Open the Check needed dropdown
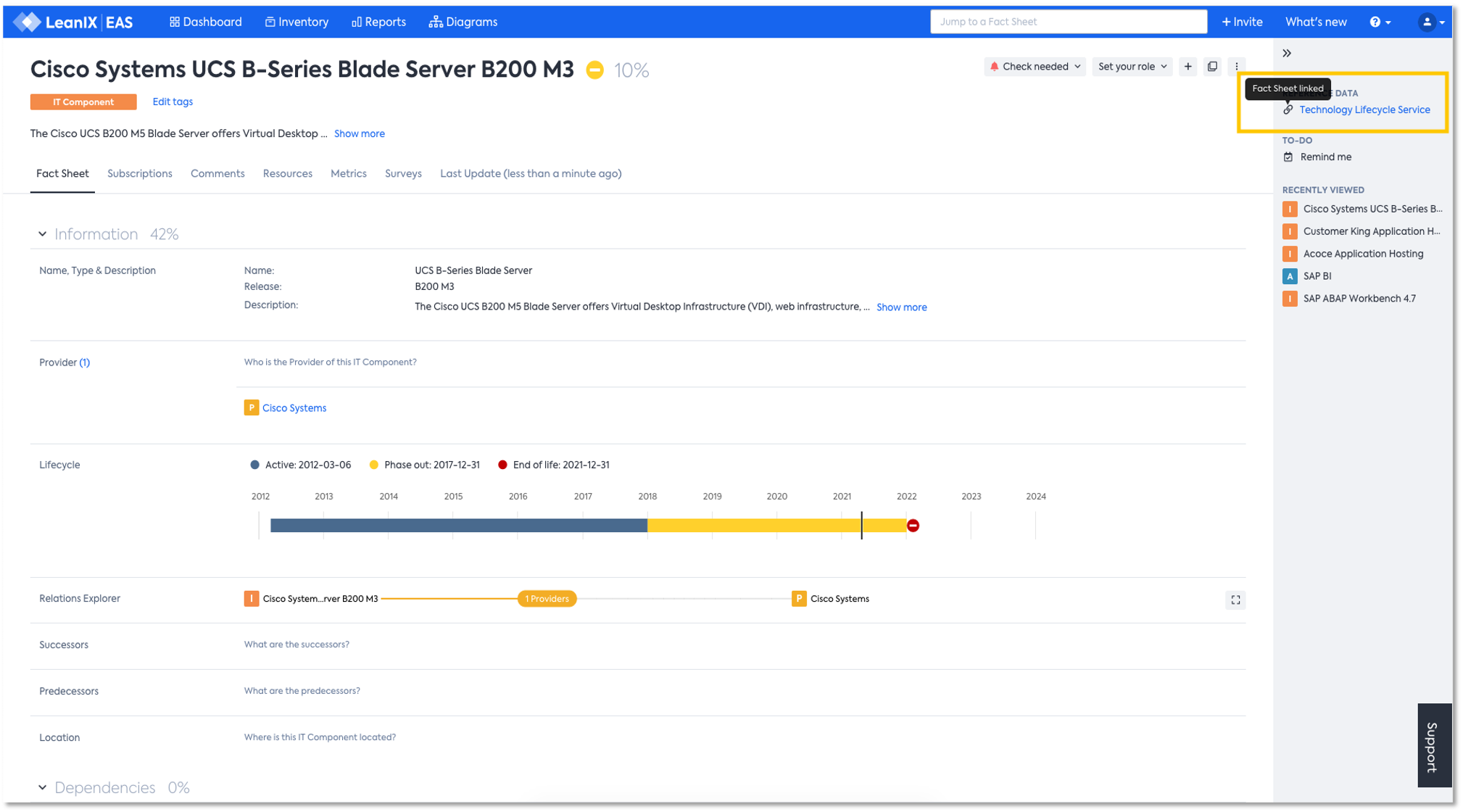Screen dimensions: 1463x812 (x=1035, y=67)
